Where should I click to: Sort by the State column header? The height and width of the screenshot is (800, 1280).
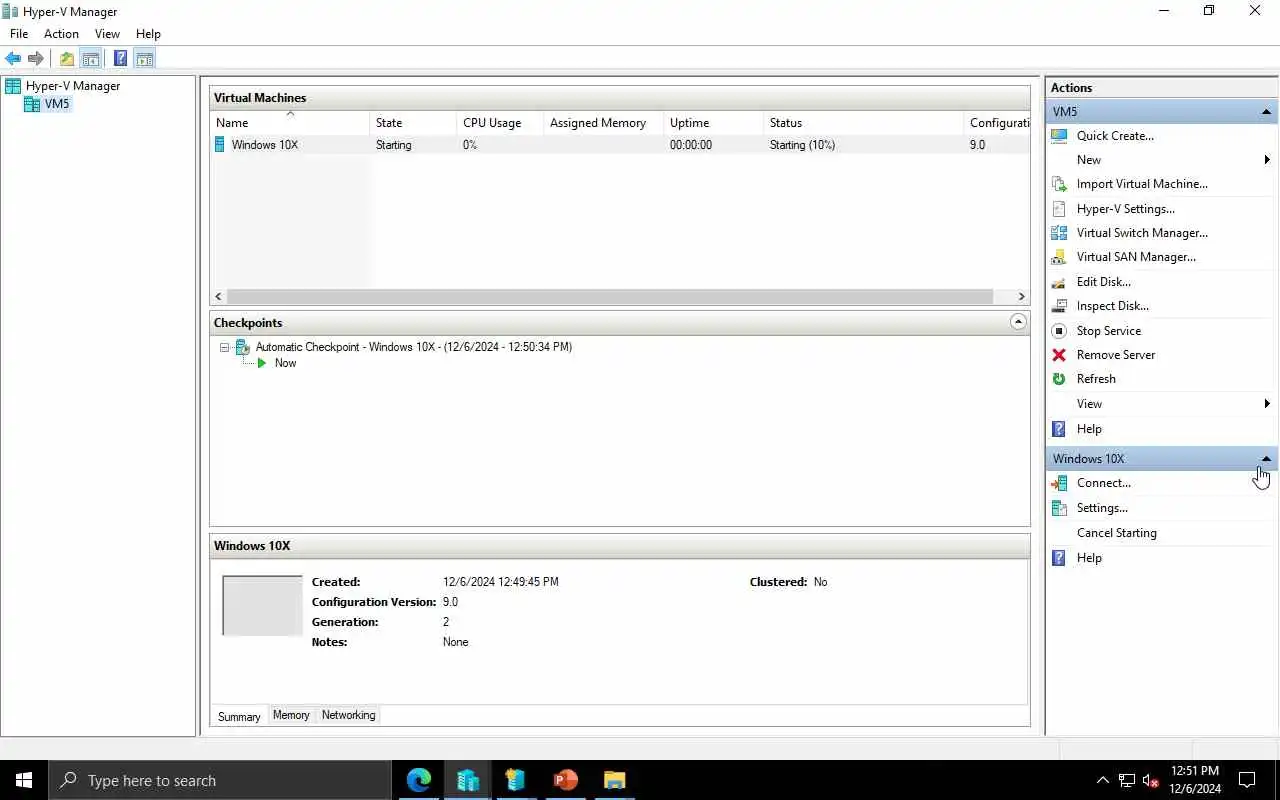pyautogui.click(x=412, y=123)
